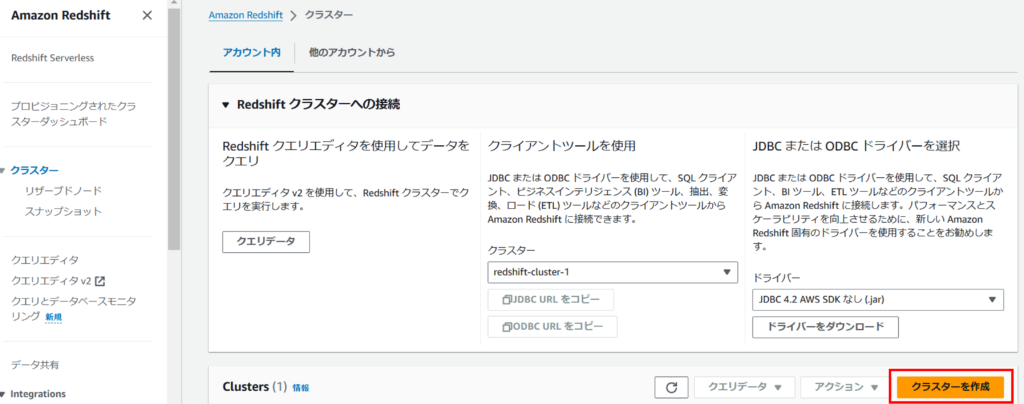The width and height of the screenshot is (1024, 404).
Task: Select the アカウント内 tab
Action: pyautogui.click(x=251, y=52)
